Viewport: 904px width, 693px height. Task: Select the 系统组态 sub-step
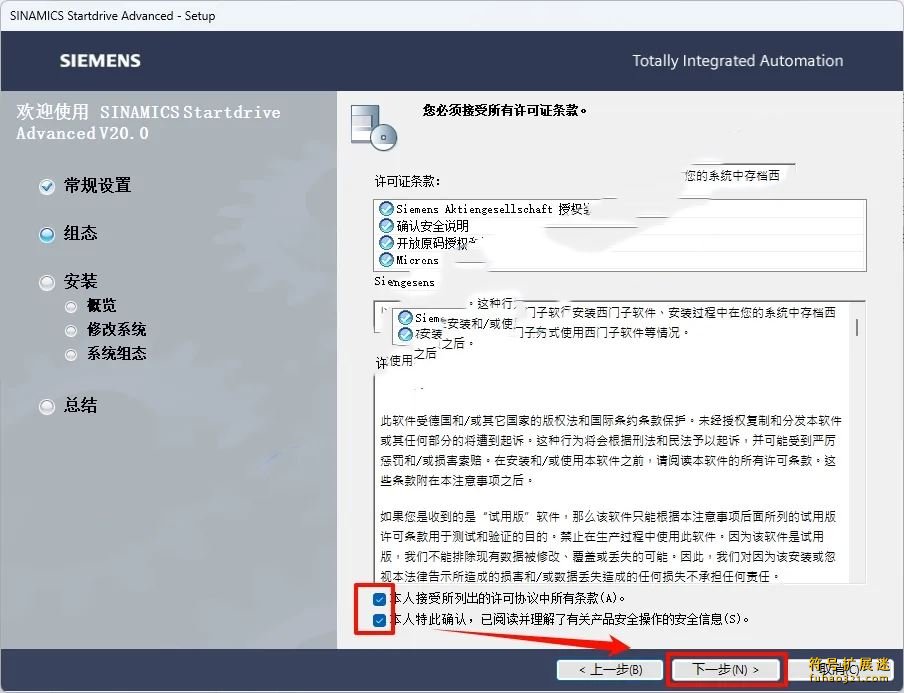pyautogui.click(x=116, y=353)
